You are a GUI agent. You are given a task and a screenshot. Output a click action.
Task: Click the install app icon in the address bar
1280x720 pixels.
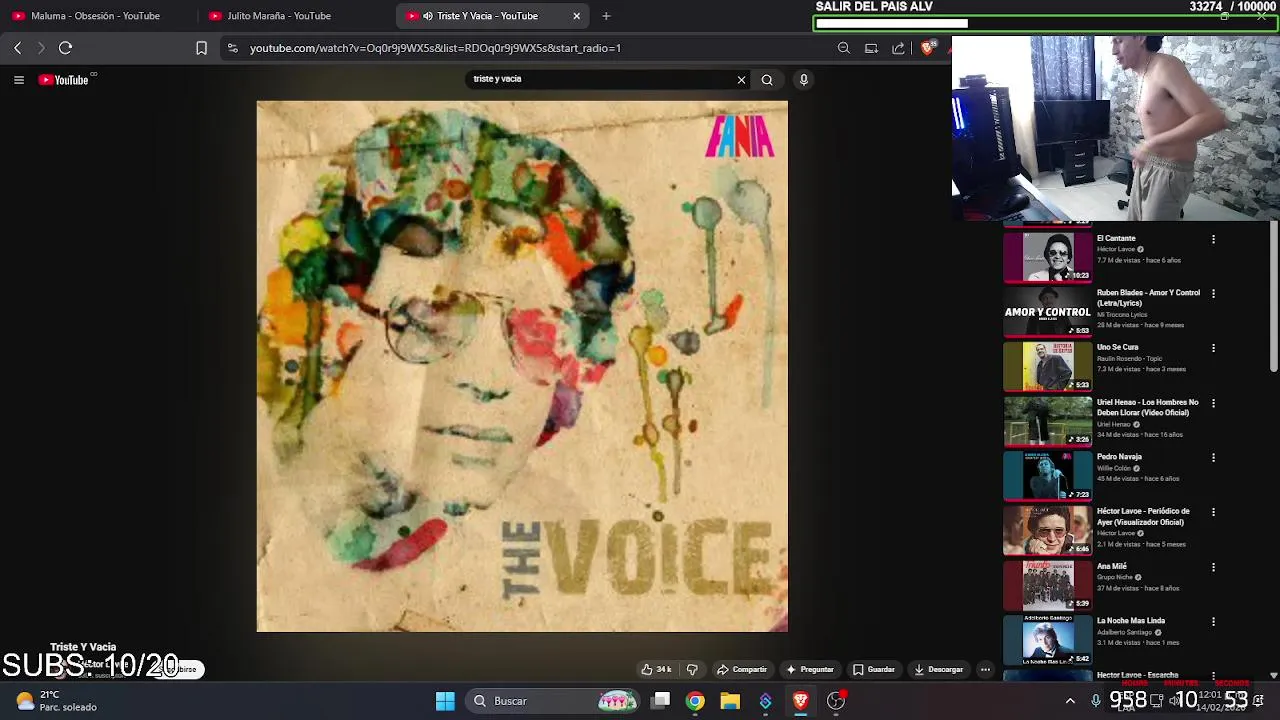point(871,48)
